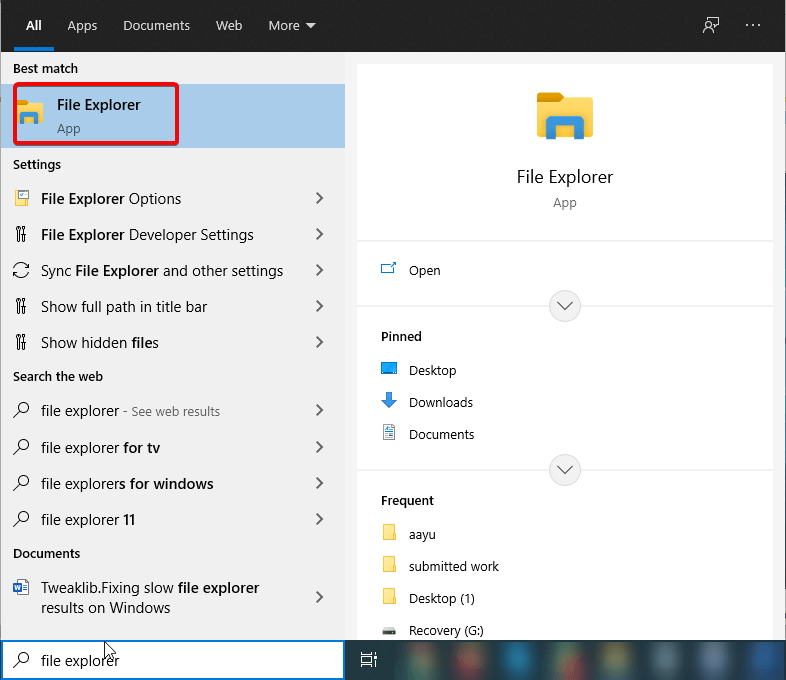Open the Tweaklib Word document result
Viewport: 786px width, 680px height.
150,598
